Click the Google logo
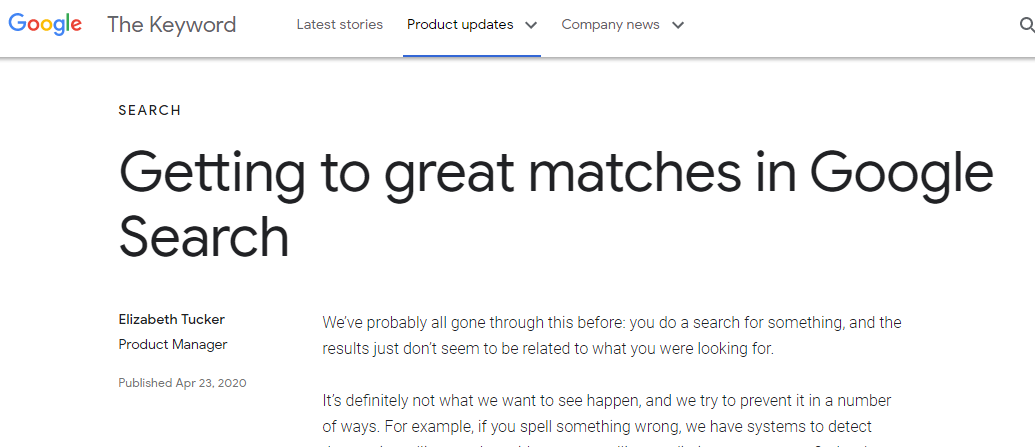 tap(45, 24)
